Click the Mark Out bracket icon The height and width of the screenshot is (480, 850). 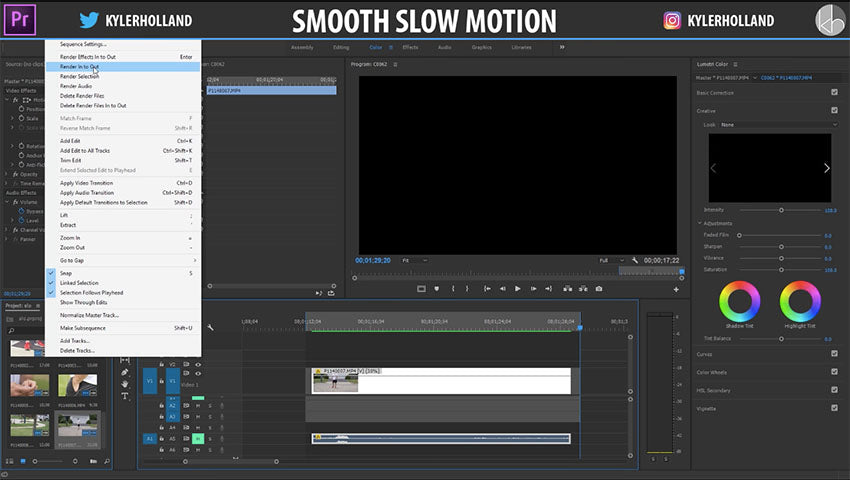pyautogui.click(x=467, y=289)
